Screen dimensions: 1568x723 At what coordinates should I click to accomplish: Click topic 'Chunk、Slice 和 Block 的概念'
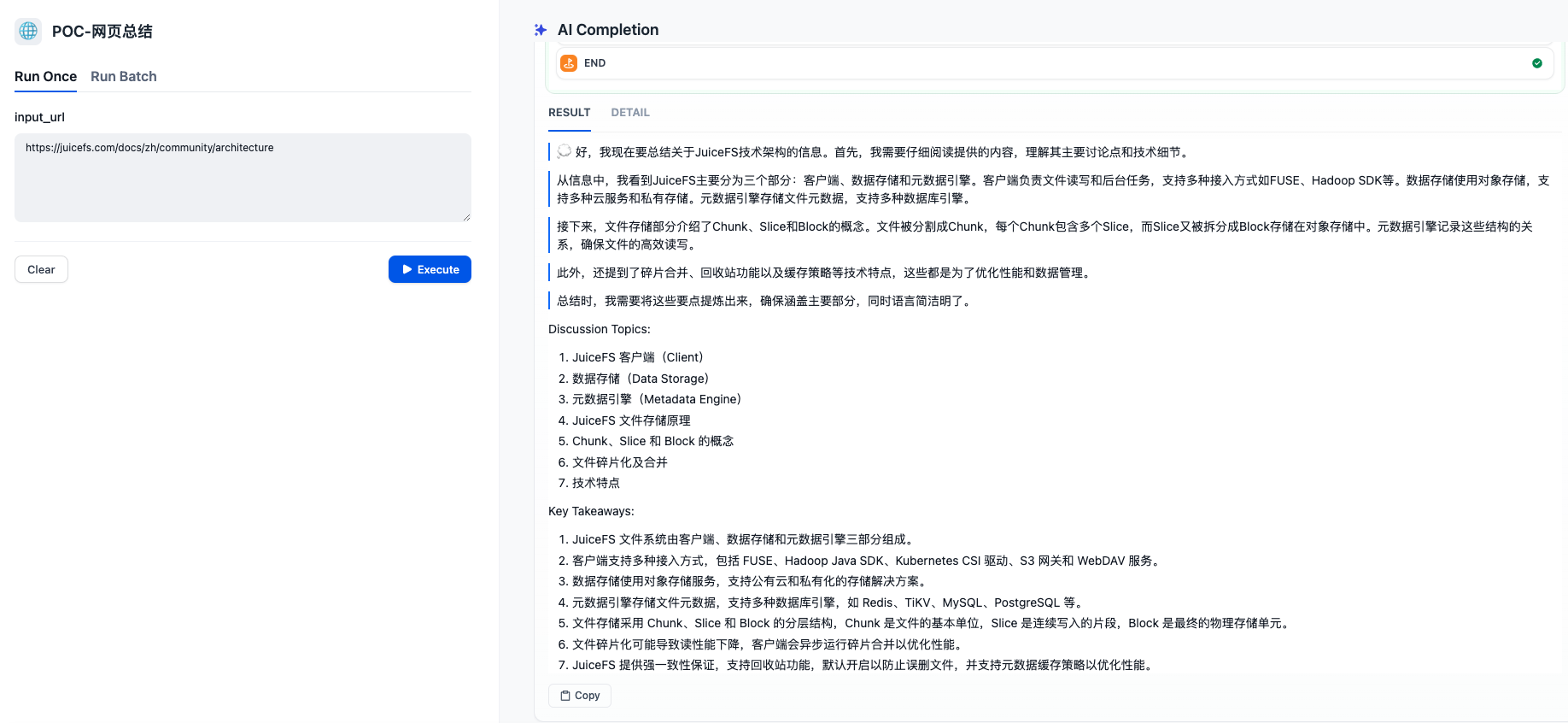tap(653, 441)
